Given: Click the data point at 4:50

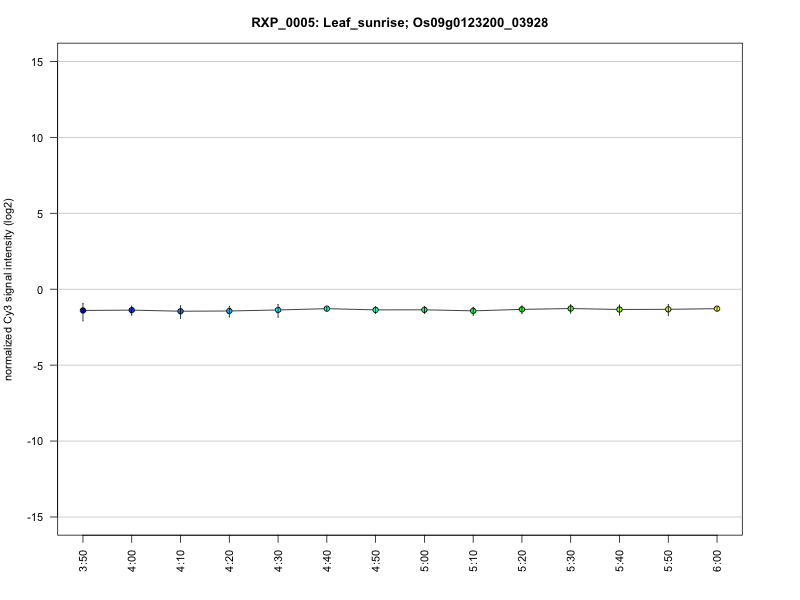Looking at the screenshot, I should click(376, 310).
